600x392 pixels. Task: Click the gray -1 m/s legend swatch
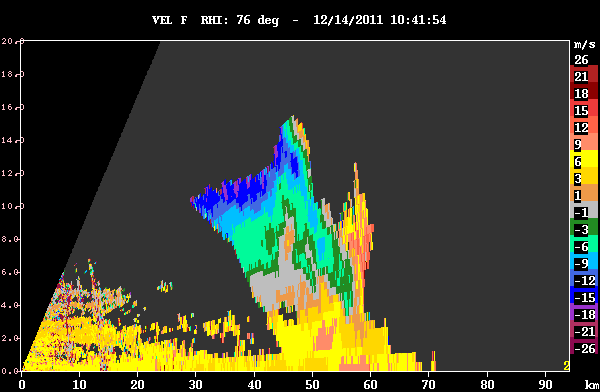[x=584, y=209]
